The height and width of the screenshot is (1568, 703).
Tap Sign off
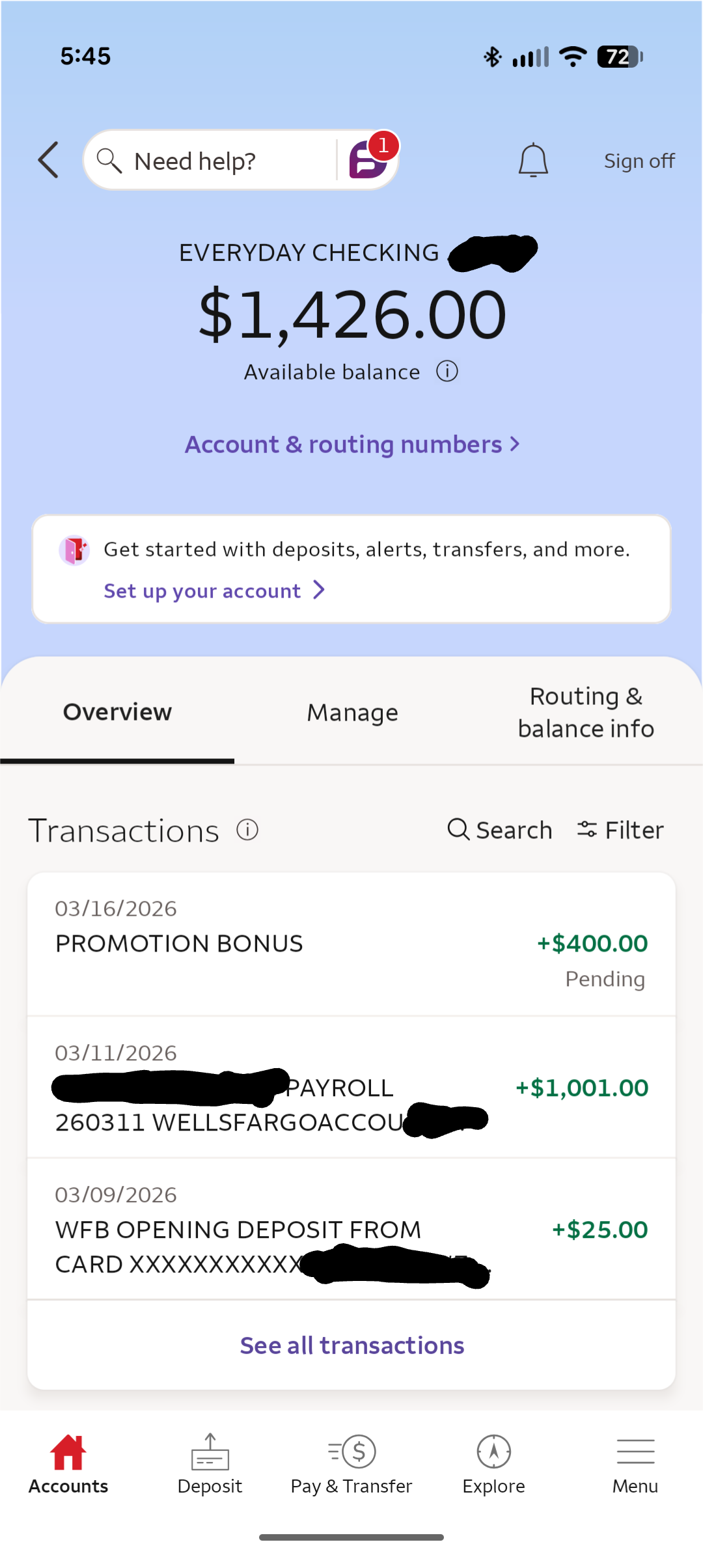[639, 161]
